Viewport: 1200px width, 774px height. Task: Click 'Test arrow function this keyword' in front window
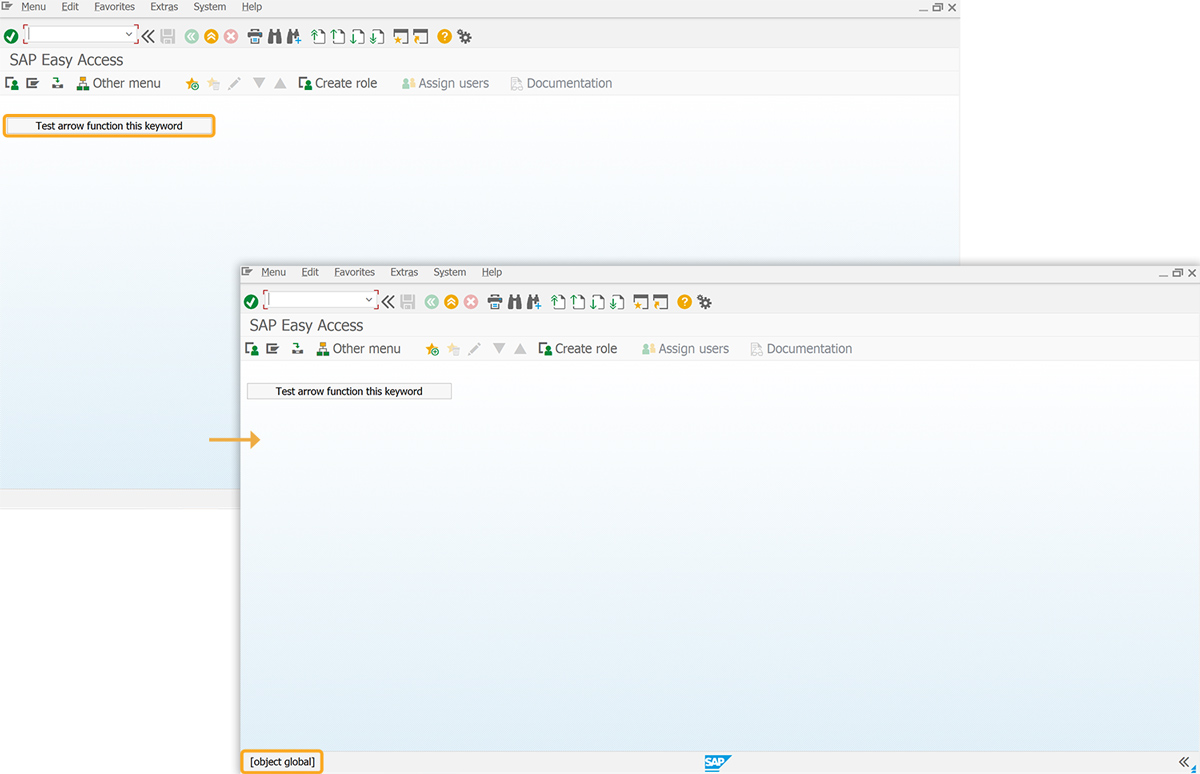349,391
